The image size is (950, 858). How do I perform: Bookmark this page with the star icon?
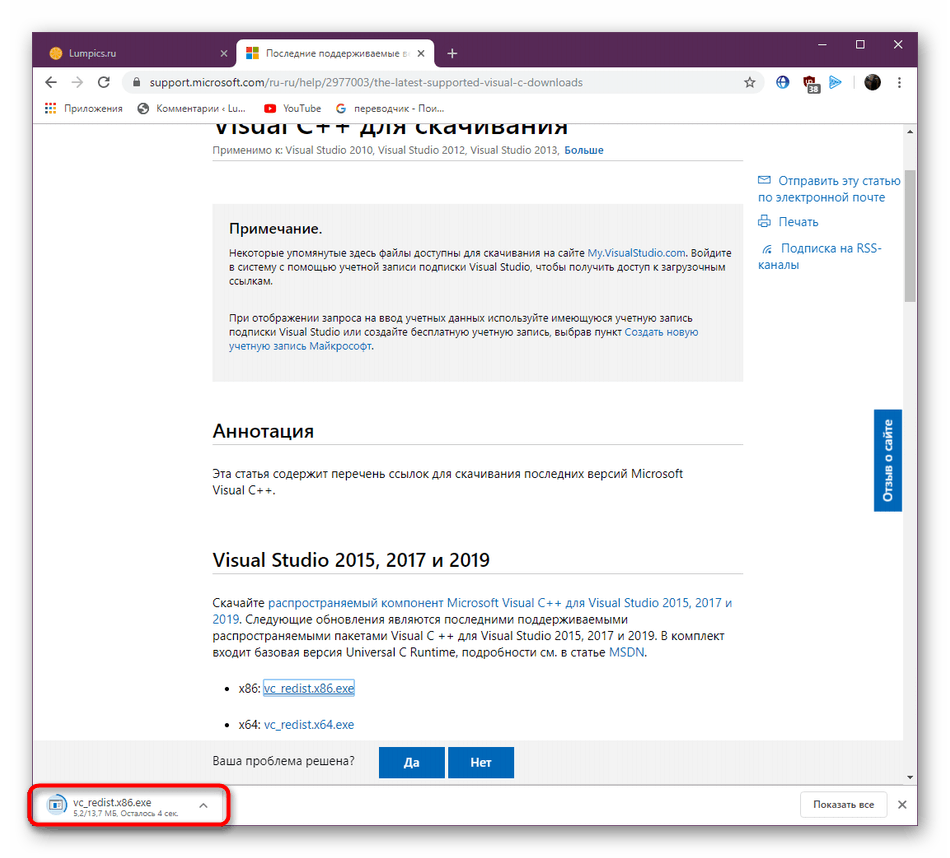pos(749,82)
